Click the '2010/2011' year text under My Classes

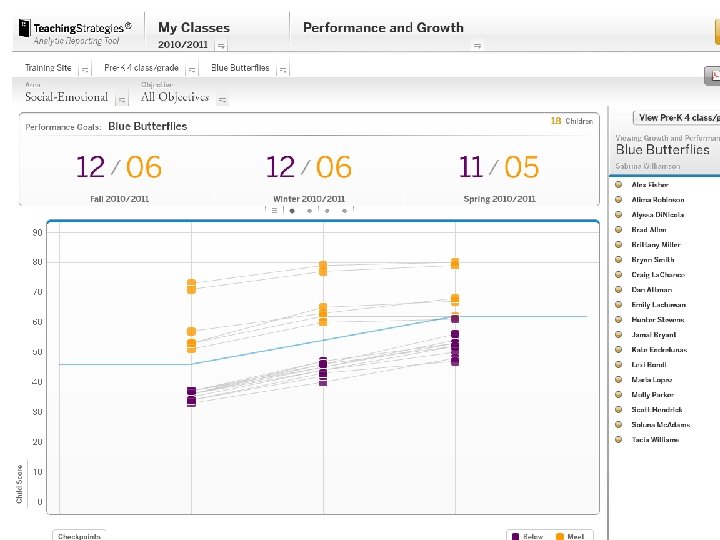[183, 45]
